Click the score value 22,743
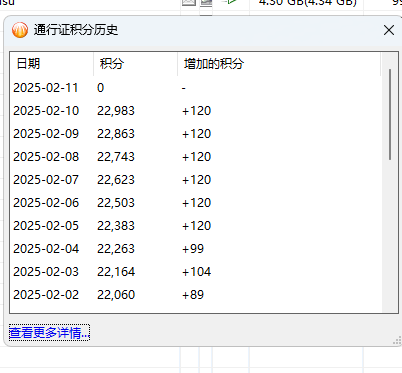Image resolution: width=402 pixels, height=373 pixels. coord(116,157)
